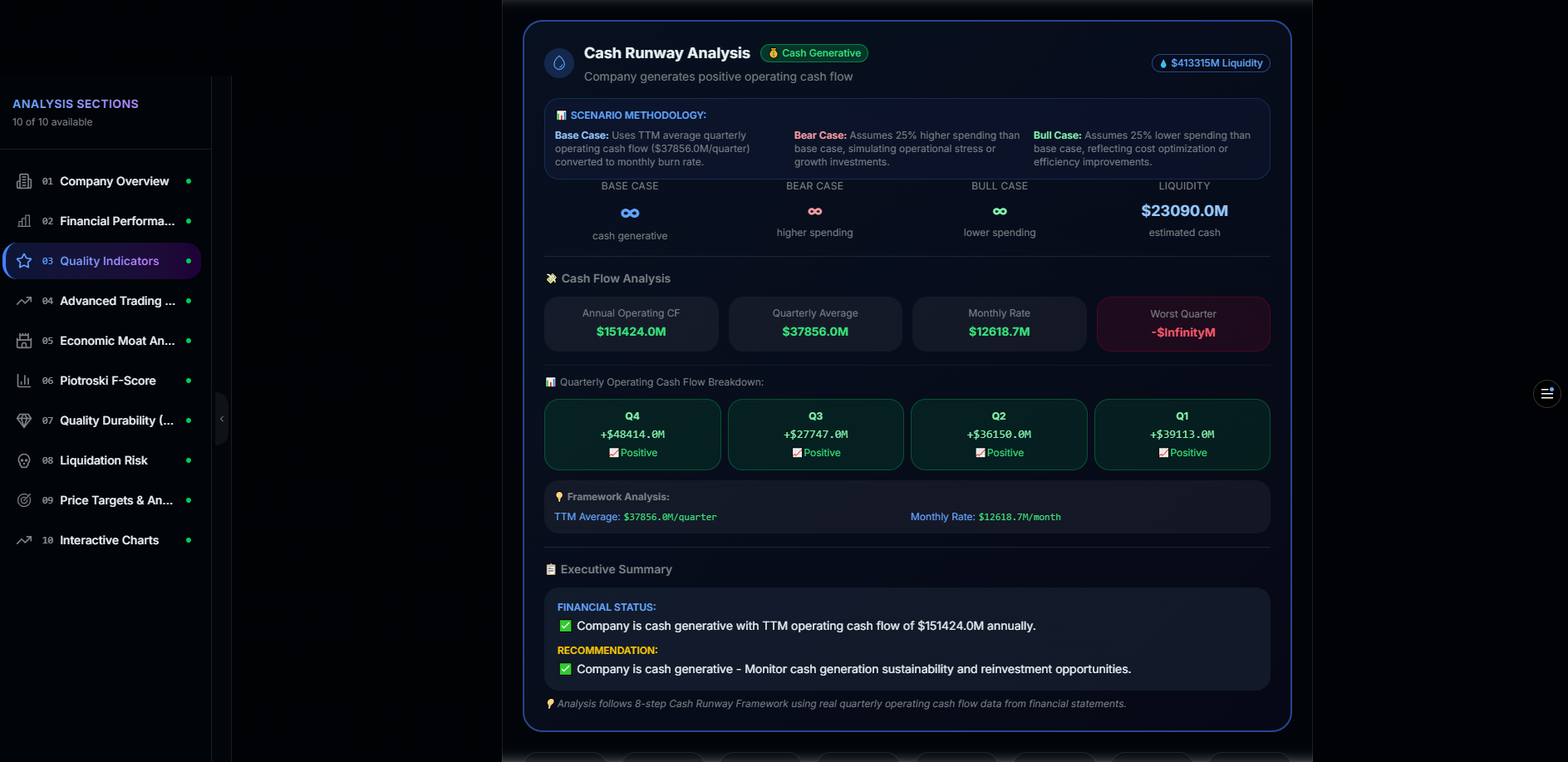Click the Price Targets bullseye icon

(x=24, y=500)
